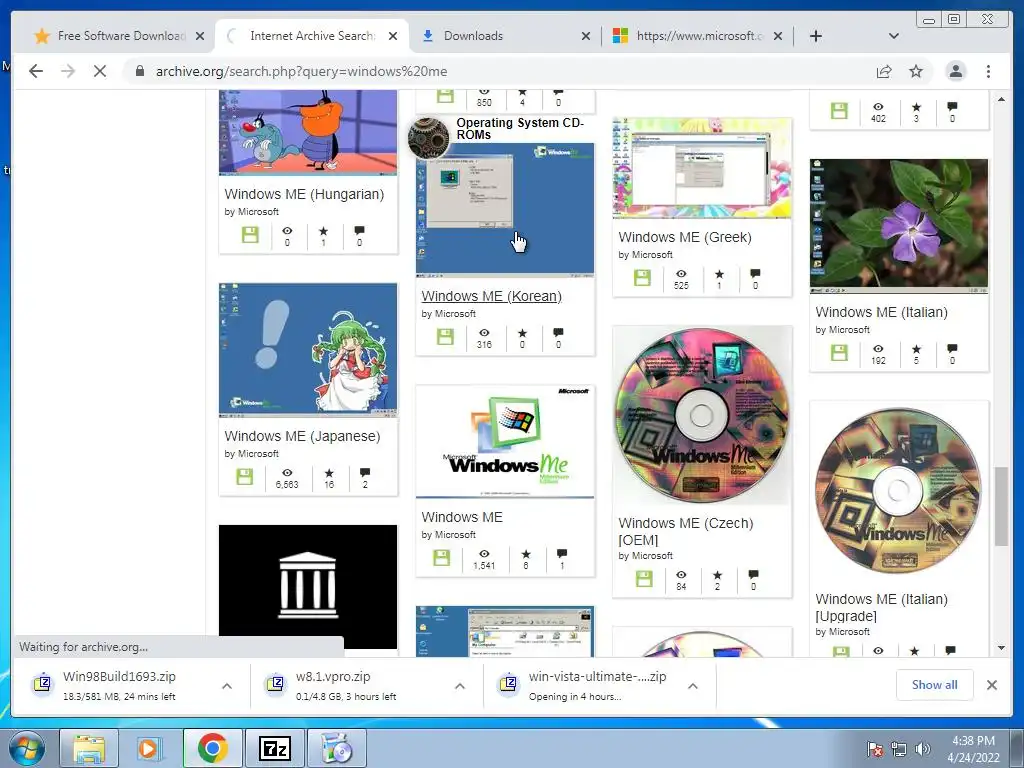
Task: Click the Windows Me logo thumbnail
Action: pyautogui.click(x=505, y=442)
